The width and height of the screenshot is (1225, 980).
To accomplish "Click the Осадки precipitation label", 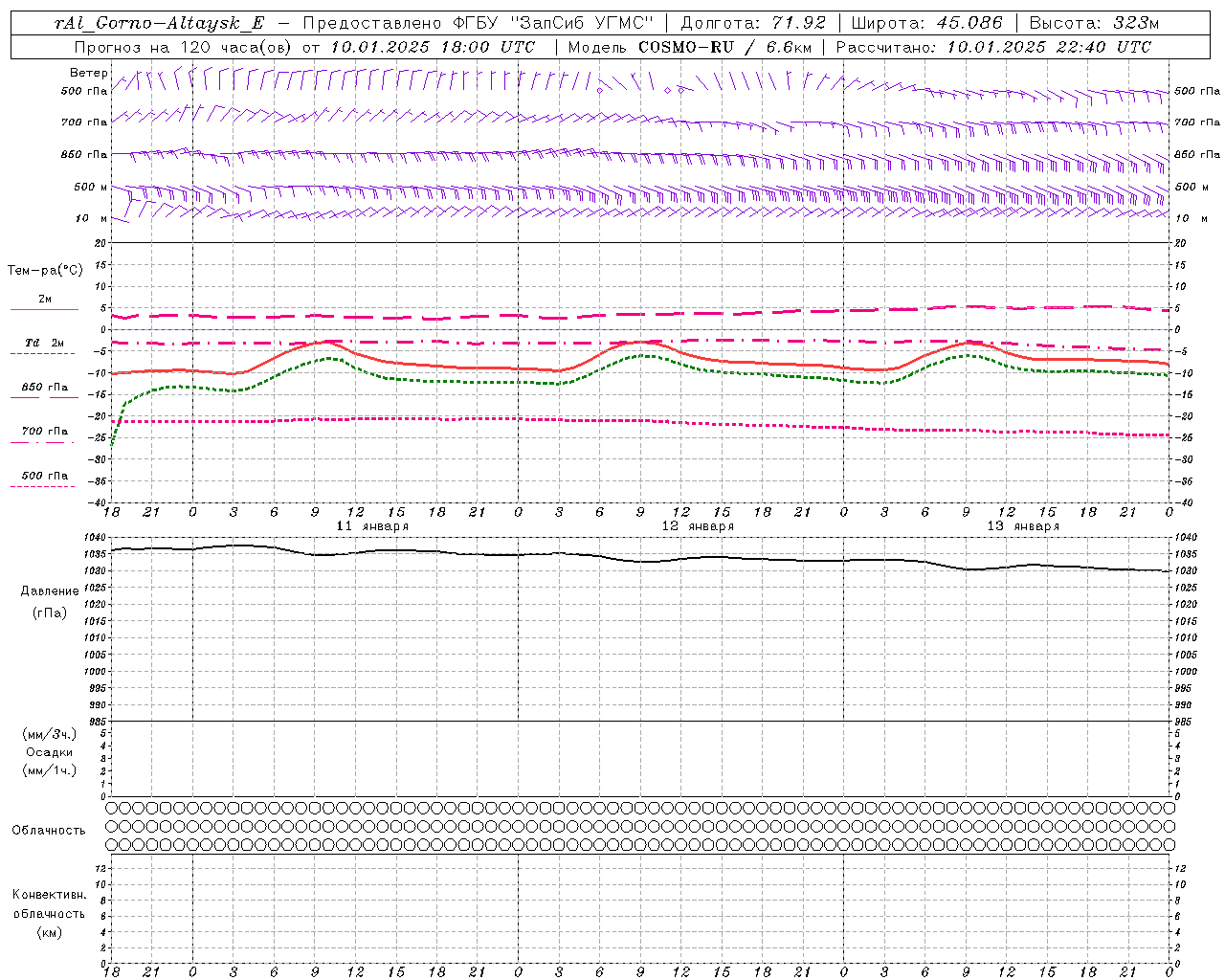I will 50,752.
